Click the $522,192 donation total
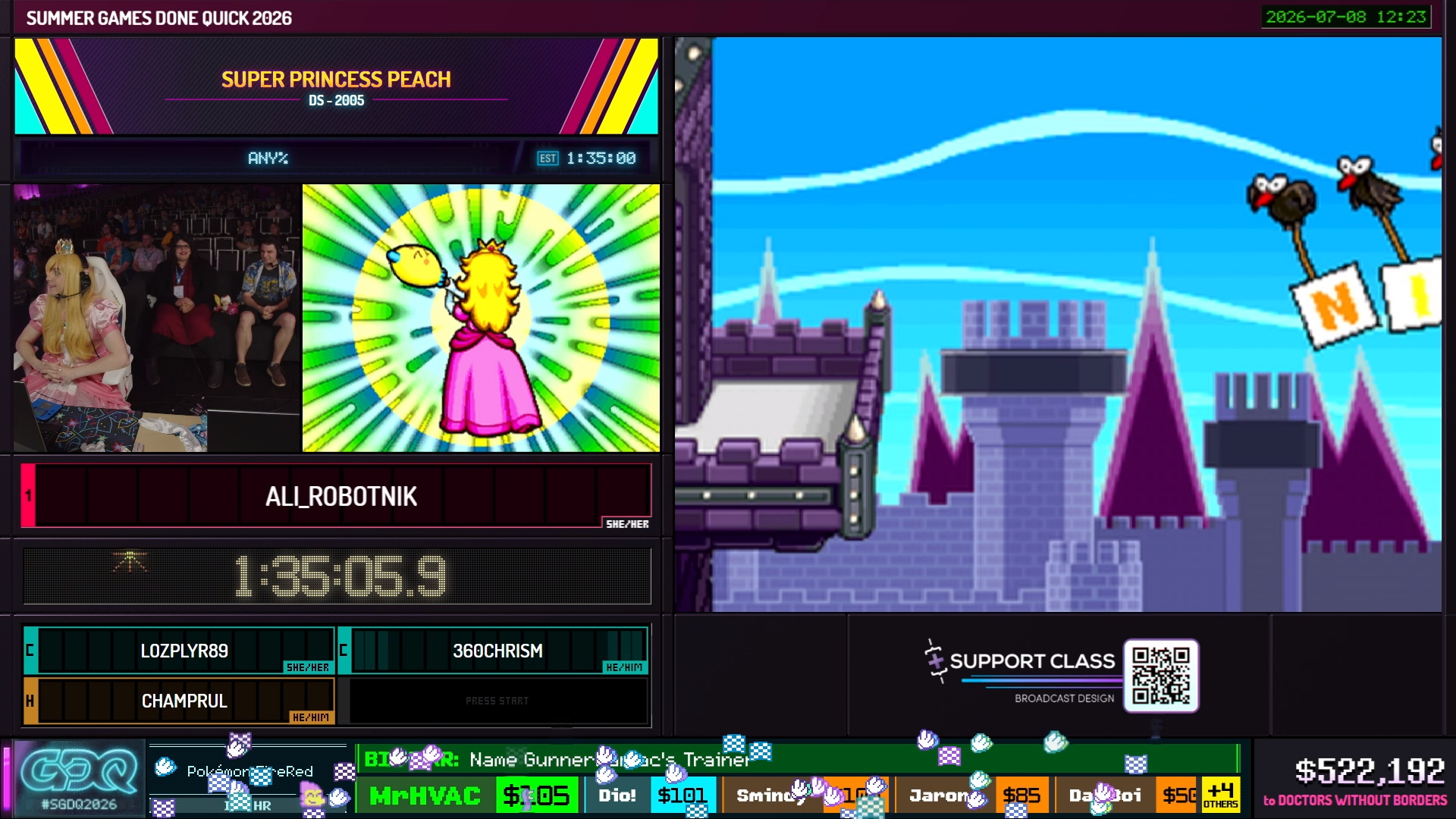The height and width of the screenshot is (819, 1456). click(1370, 771)
